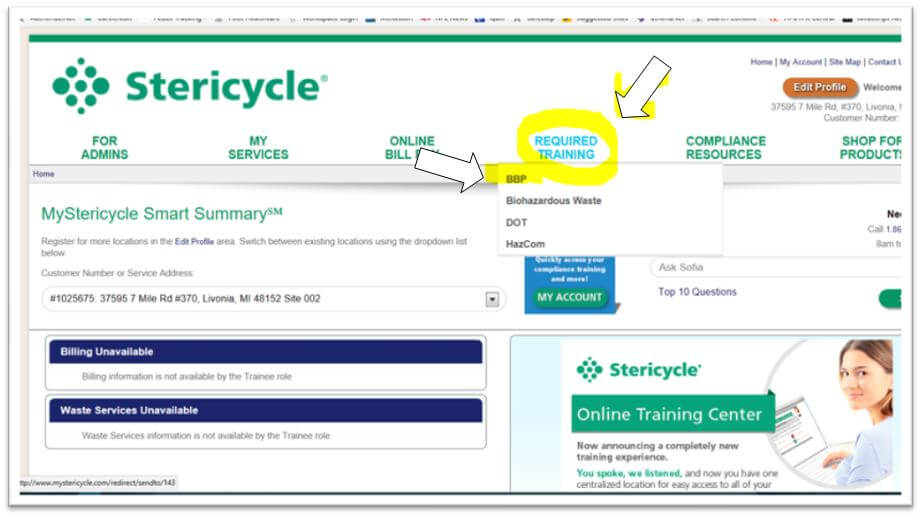Open the Site Map link
918x519 pixels.
[845, 62]
